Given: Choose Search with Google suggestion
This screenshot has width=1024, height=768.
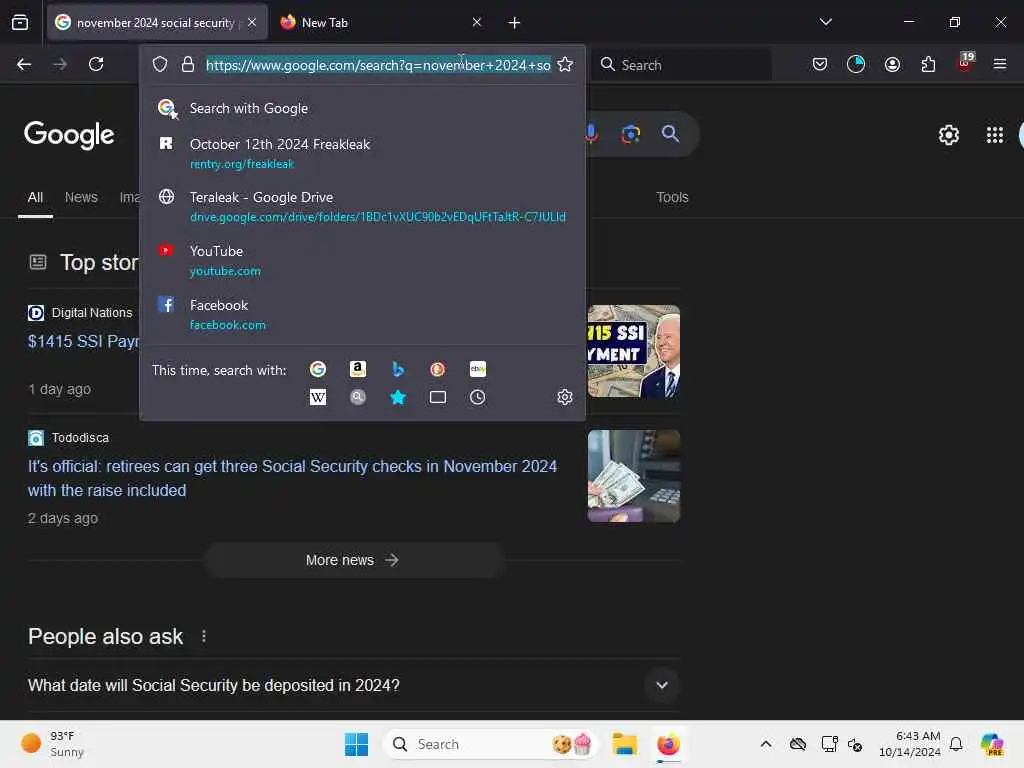Looking at the screenshot, I should pyautogui.click(x=362, y=108).
